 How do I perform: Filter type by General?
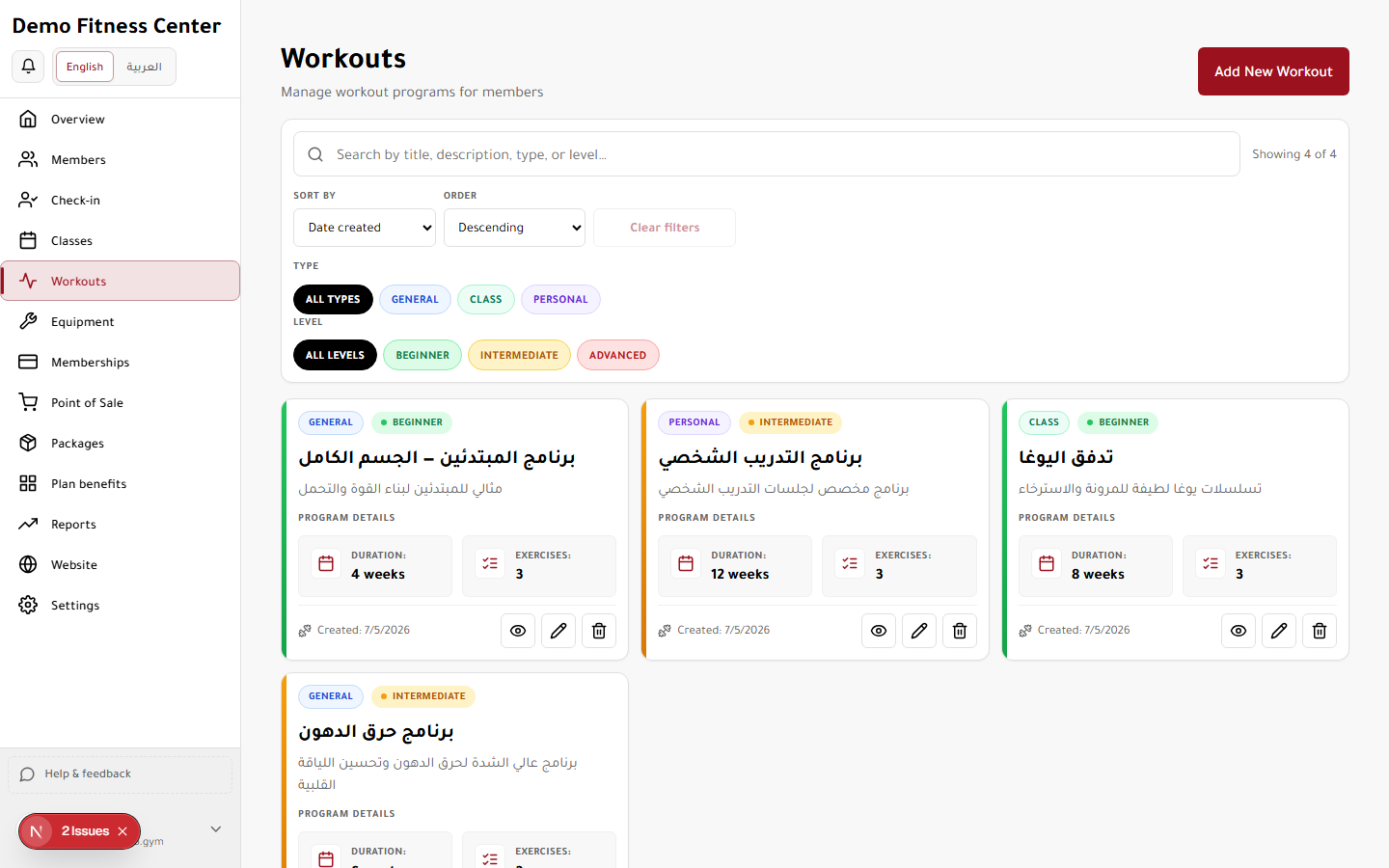(x=415, y=299)
